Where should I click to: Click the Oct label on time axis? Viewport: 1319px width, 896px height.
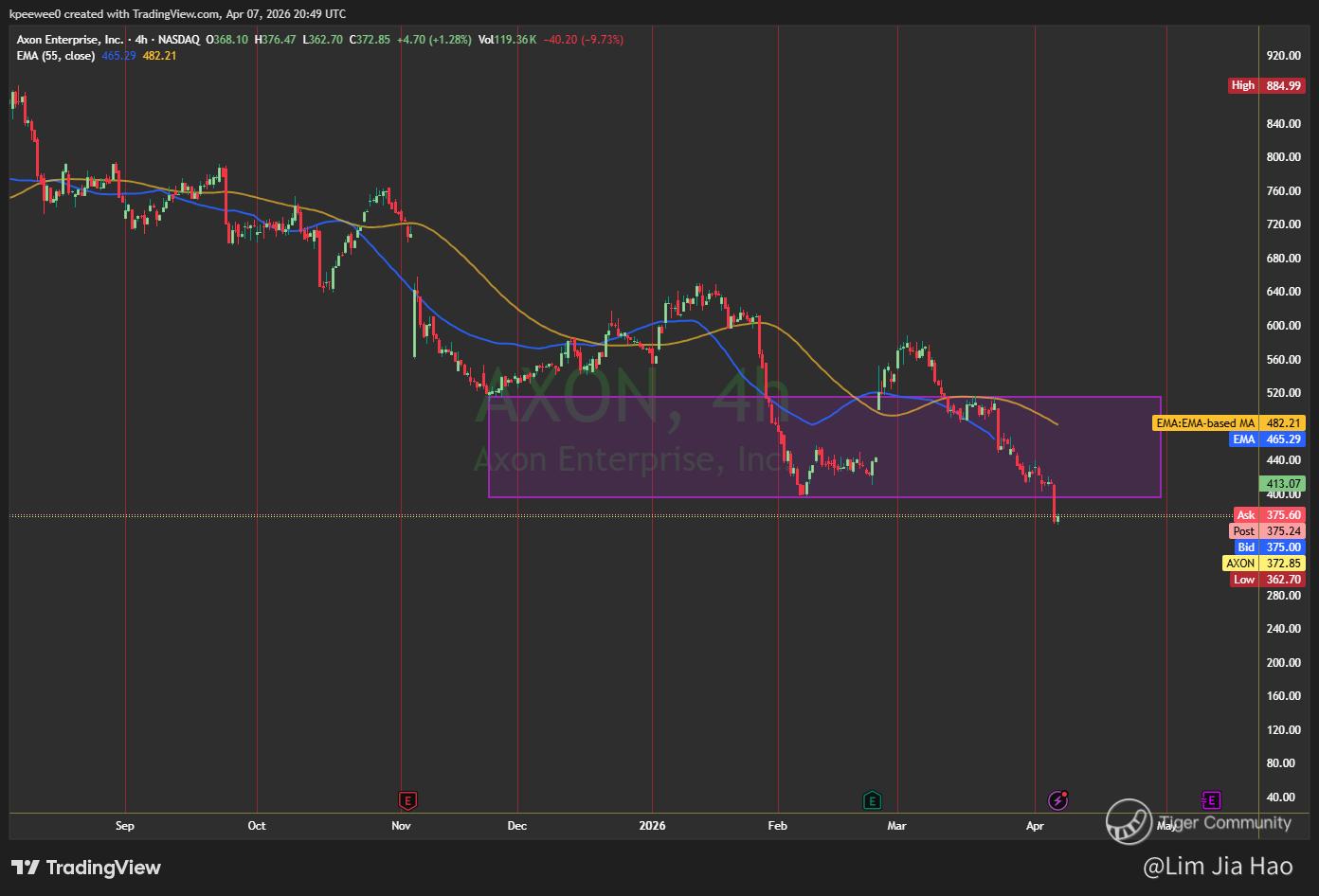point(257,826)
